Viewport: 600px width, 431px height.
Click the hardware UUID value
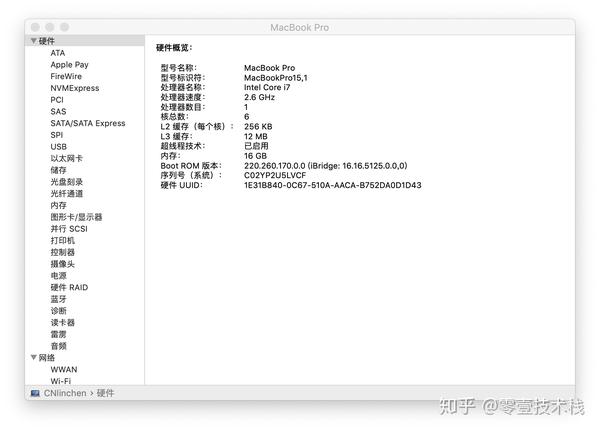[x=333, y=185]
